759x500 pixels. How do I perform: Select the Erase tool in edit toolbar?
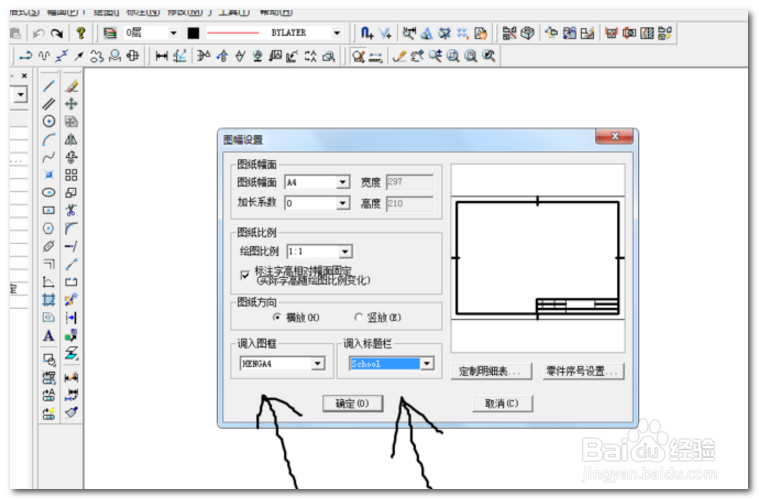coord(72,86)
